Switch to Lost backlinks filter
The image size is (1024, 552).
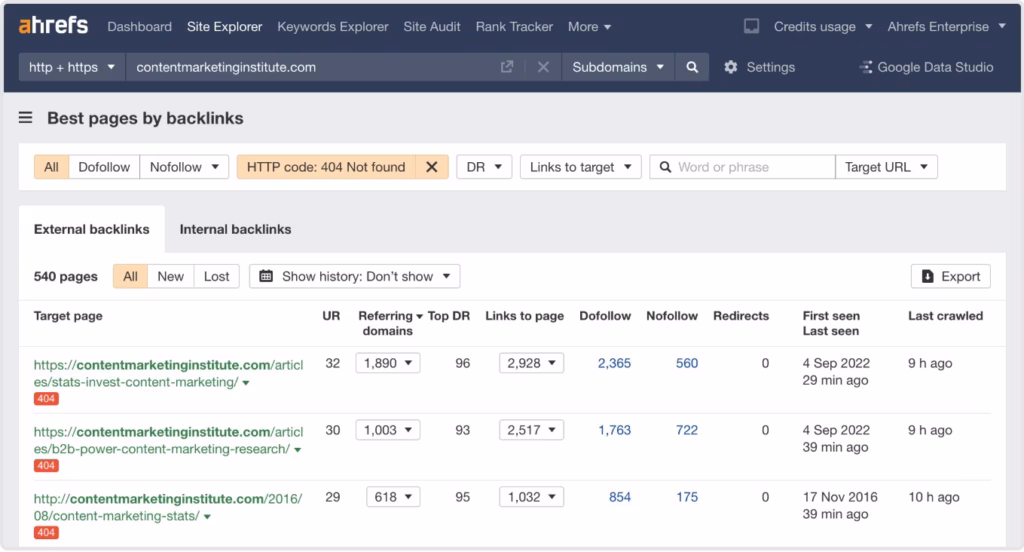click(216, 276)
